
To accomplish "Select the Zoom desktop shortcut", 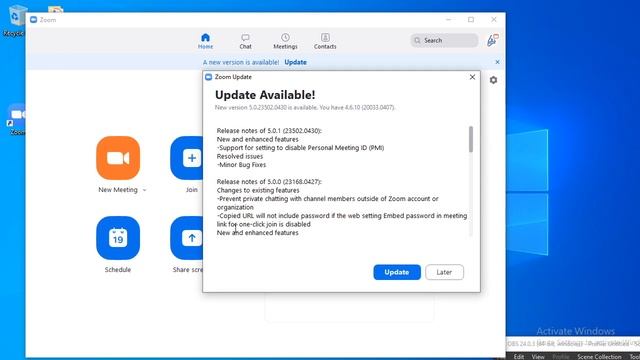I will pyautogui.click(x=16, y=120).
